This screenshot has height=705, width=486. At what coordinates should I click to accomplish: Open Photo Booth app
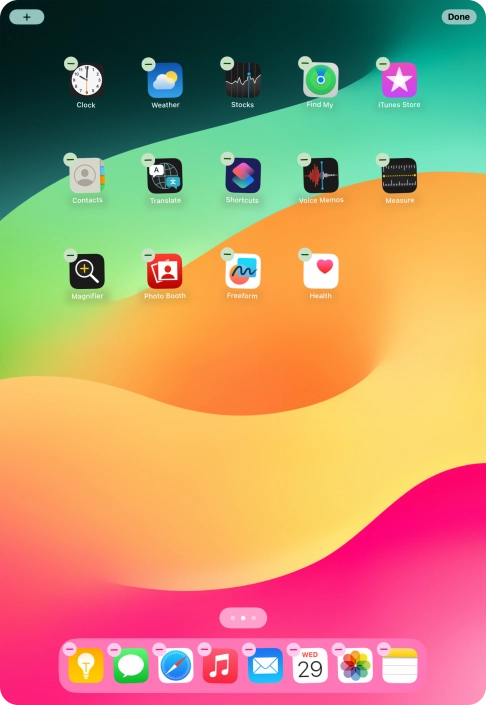point(165,272)
